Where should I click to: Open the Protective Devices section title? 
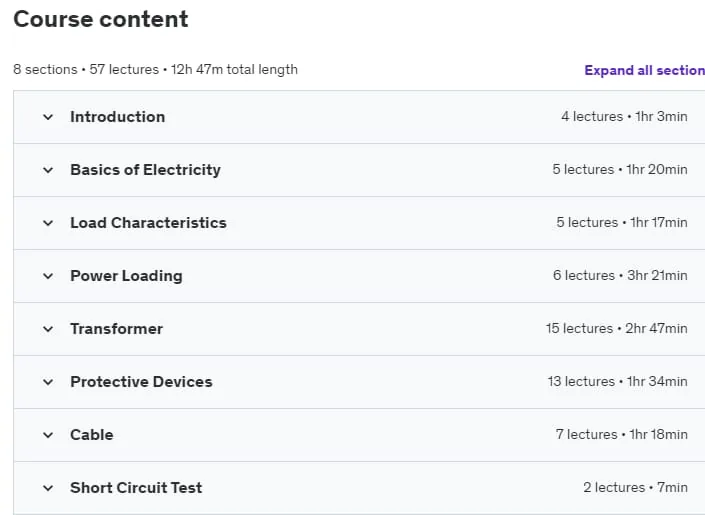141,382
